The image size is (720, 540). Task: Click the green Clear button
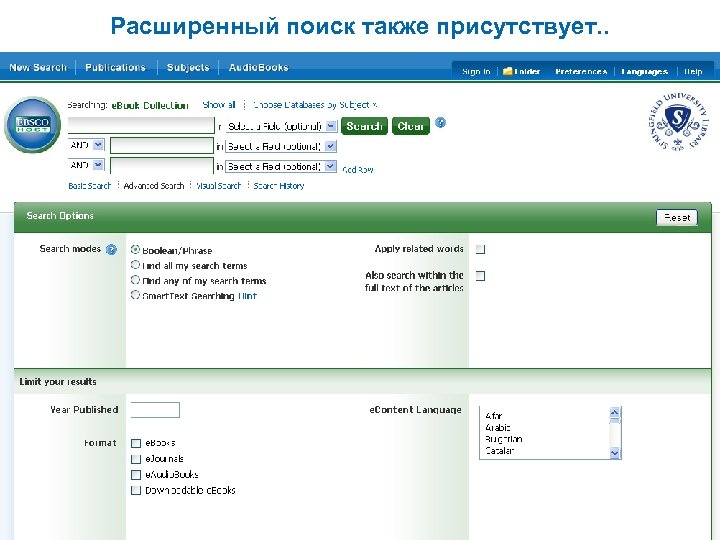411,126
